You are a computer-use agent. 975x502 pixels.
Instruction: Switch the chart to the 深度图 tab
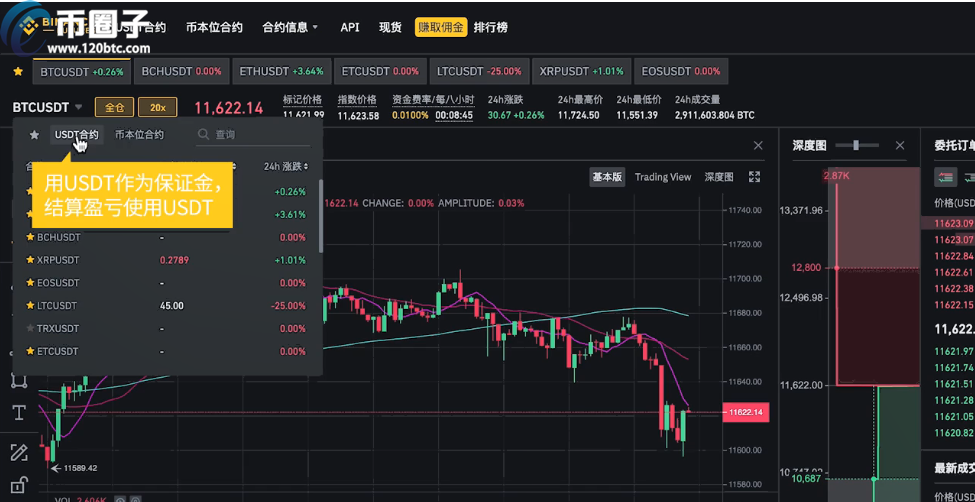click(x=719, y=177)
